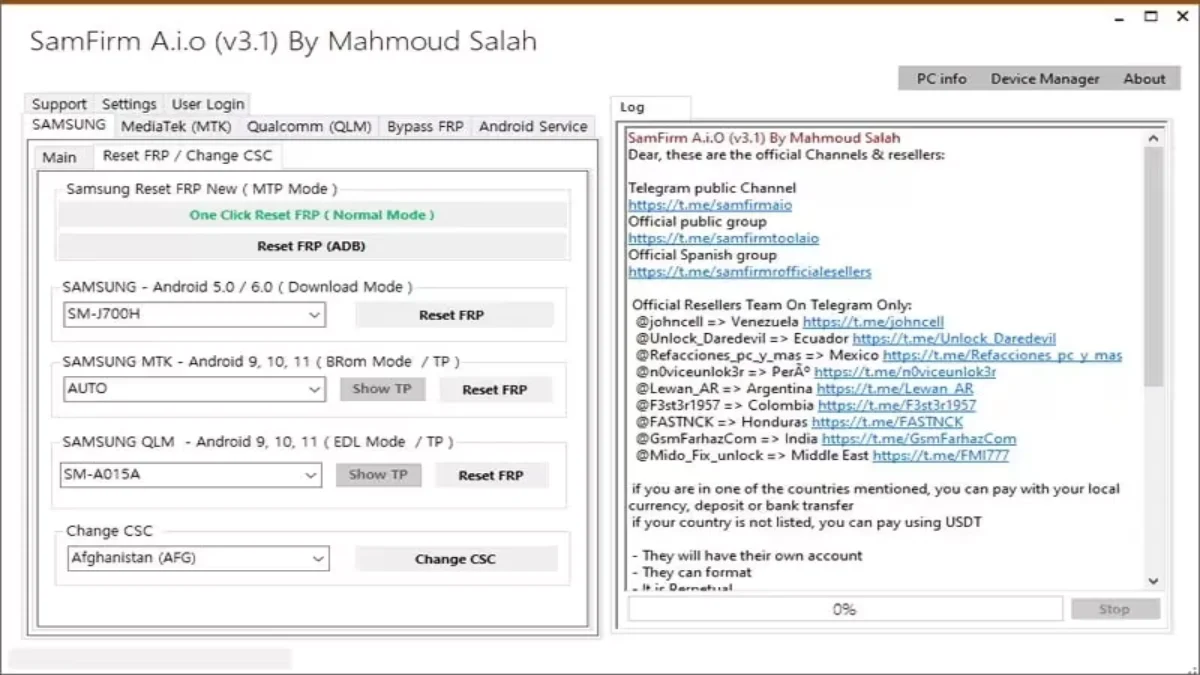1200x675 pixels.
Task: Click Show TP in the QLM section
Action: tap(378, 475)
